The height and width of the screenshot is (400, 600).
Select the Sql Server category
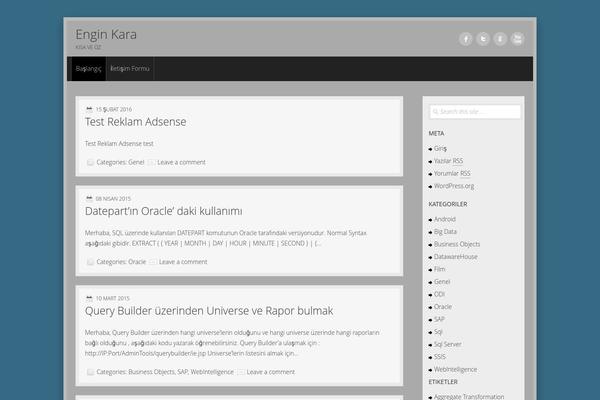448,344
